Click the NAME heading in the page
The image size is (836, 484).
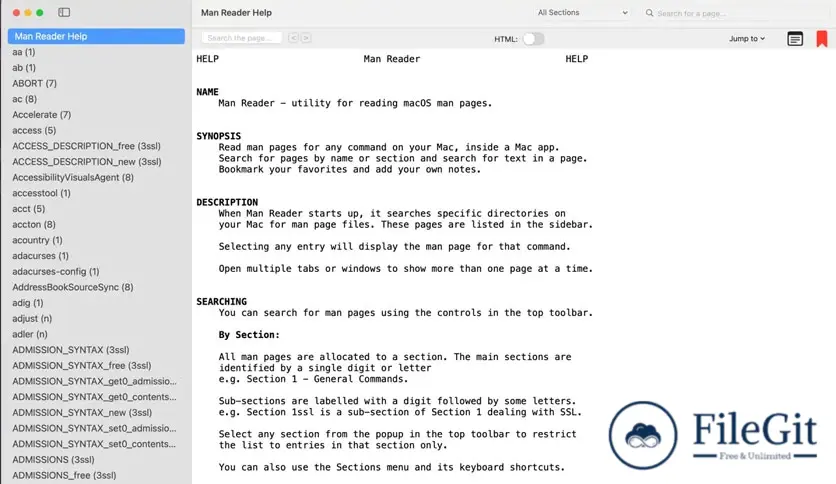coord(207,92)
